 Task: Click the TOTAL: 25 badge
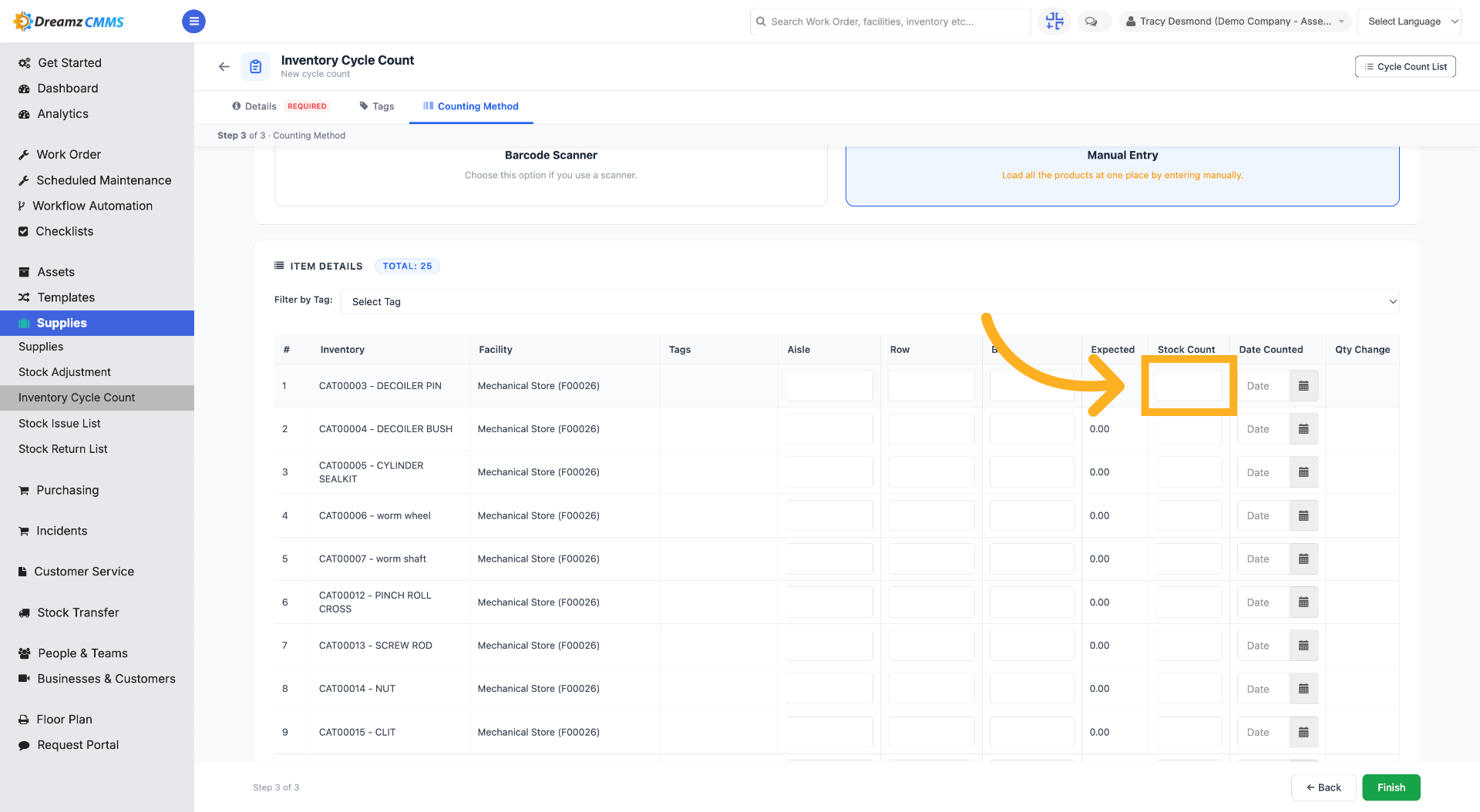coord(407,266)
